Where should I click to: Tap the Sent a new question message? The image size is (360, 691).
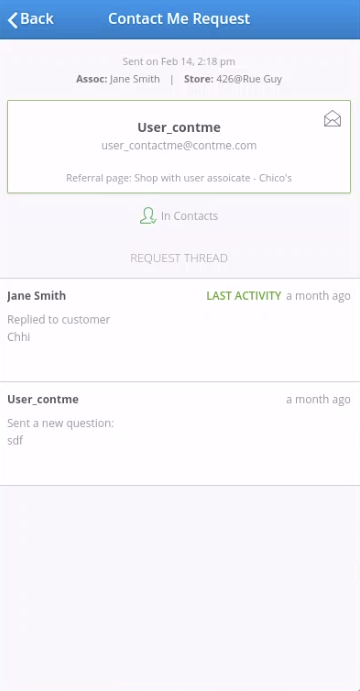[x=60, y=424]
